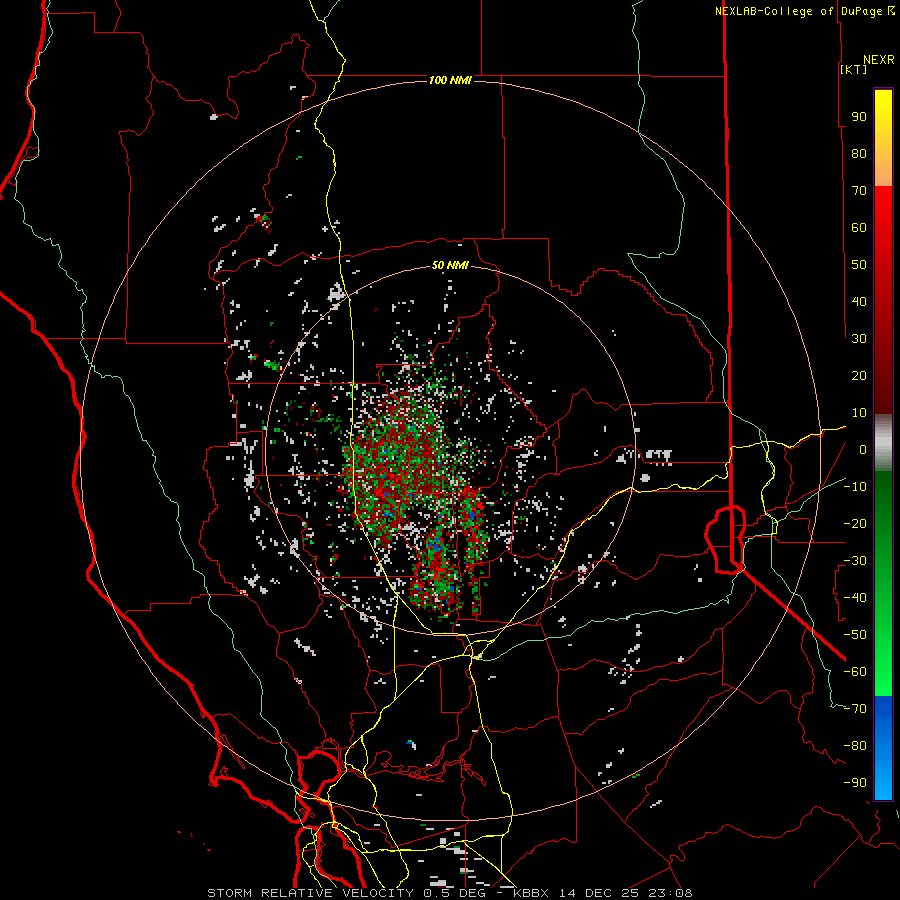Click the -60 tick label on the color scale
Screen dimensions: 900x900
855,672
